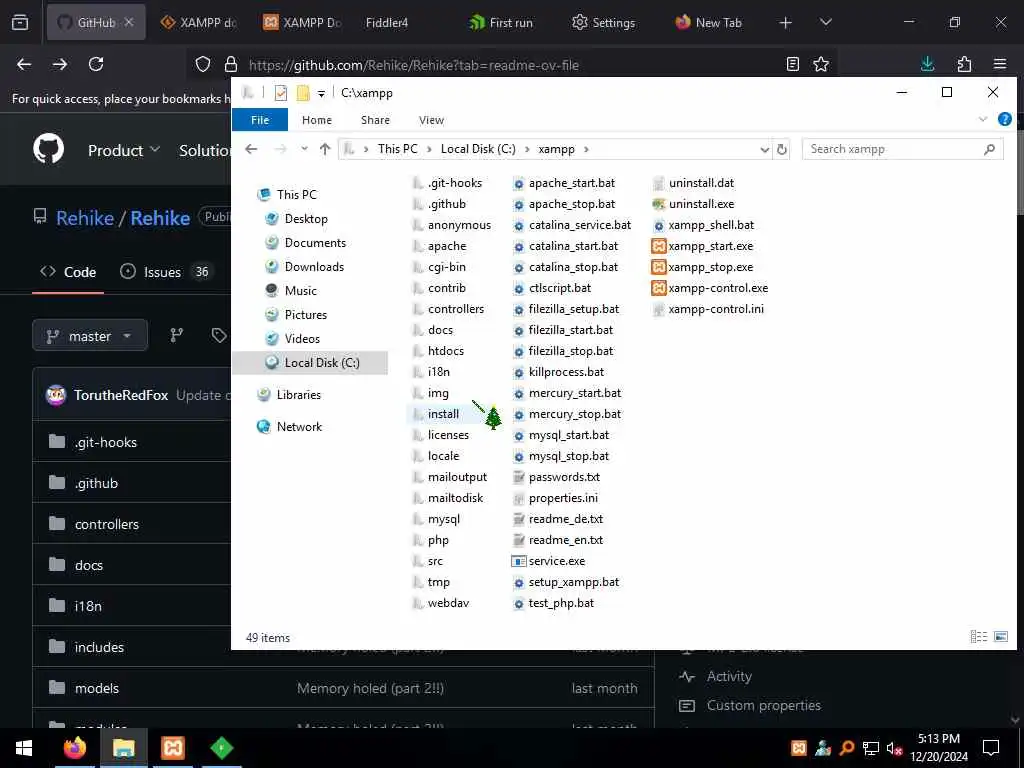Reload the GitHub page in Firefox
This screenshot has width=1024, height=768.
coord(96,64)
